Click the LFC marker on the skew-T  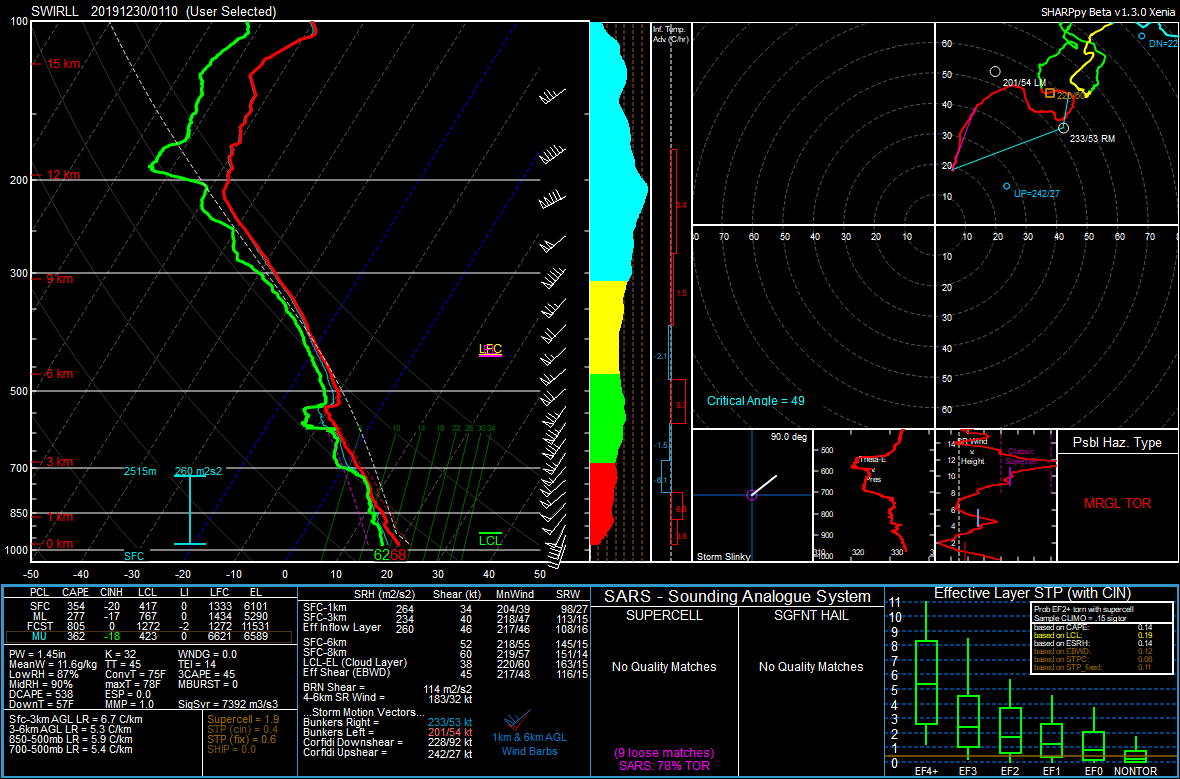(x=491, y=349)
